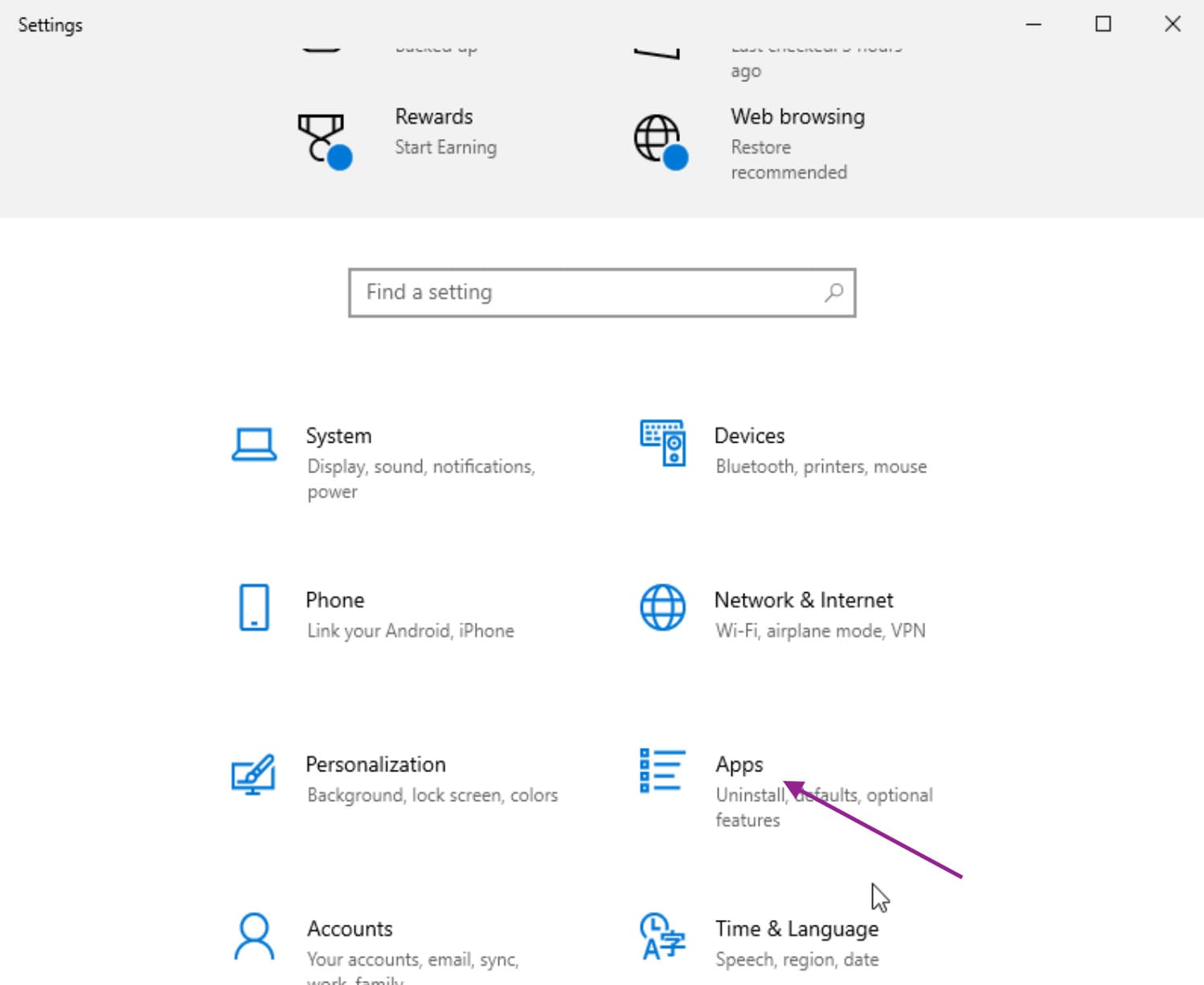Click 'Background, lock screen, colors' description
Screen dimensions: 1204x985
pos(432,795)
